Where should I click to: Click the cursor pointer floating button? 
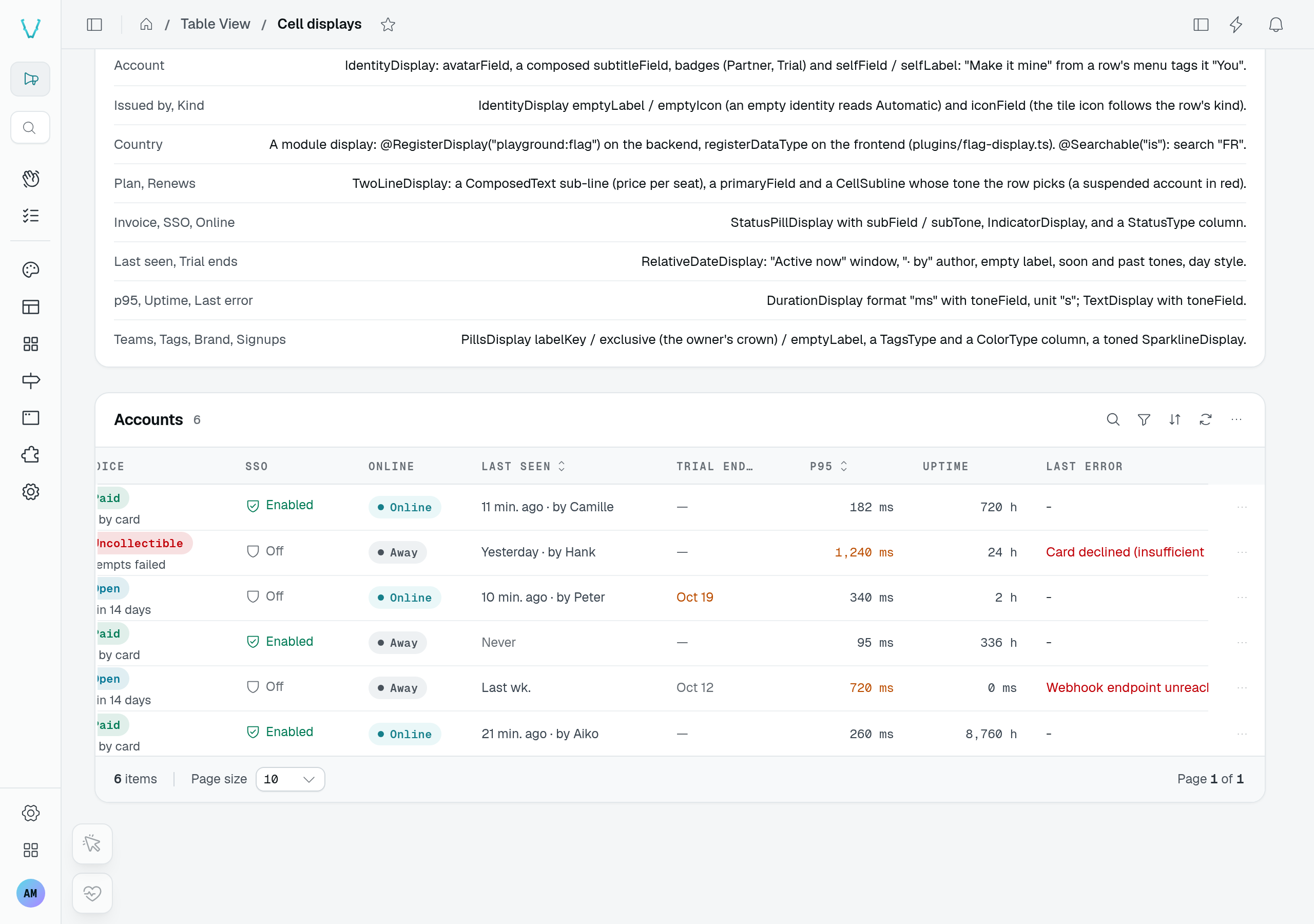pyautogui.click(x=92, y=843)
